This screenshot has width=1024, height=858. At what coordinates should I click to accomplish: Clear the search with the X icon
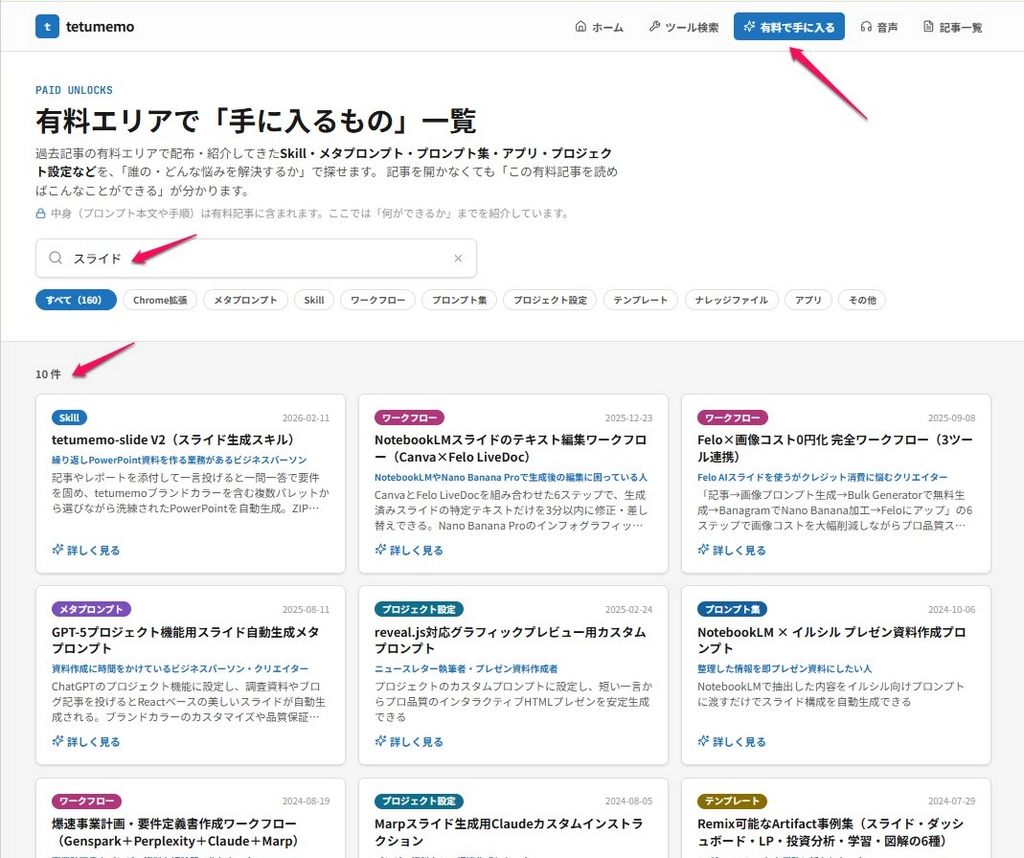click(458, 258)
